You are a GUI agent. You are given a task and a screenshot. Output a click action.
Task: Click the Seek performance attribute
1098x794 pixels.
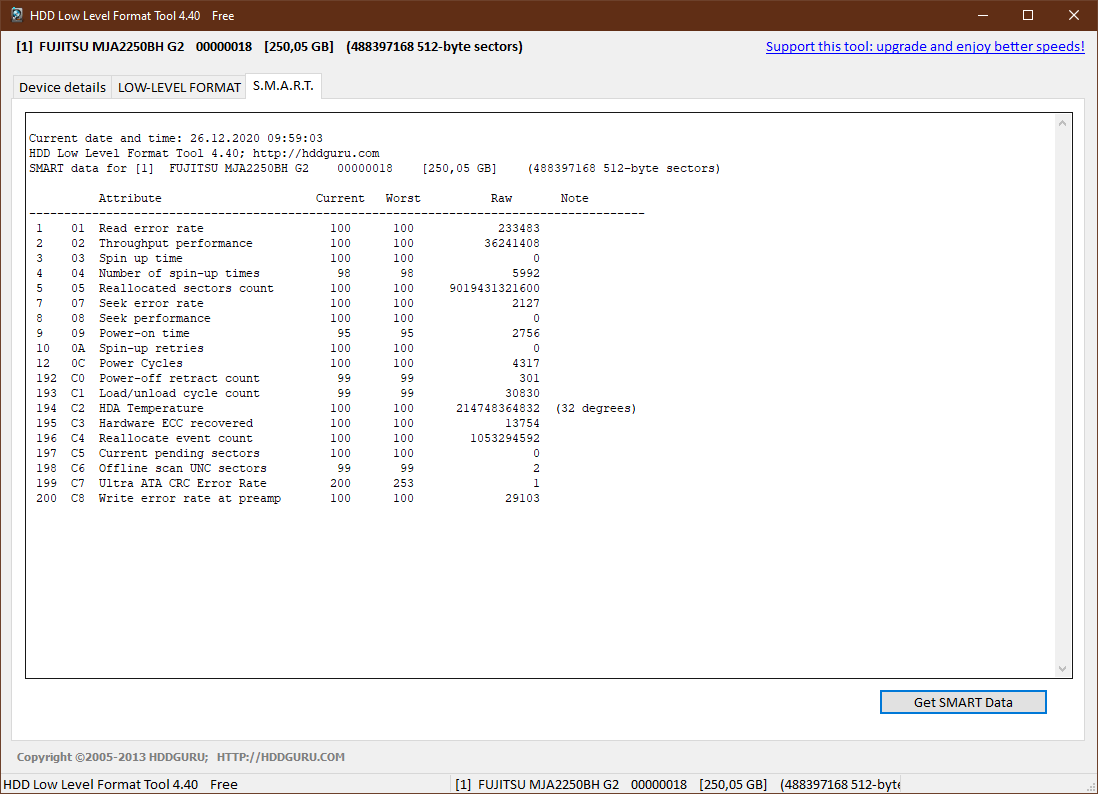(288, 318)
